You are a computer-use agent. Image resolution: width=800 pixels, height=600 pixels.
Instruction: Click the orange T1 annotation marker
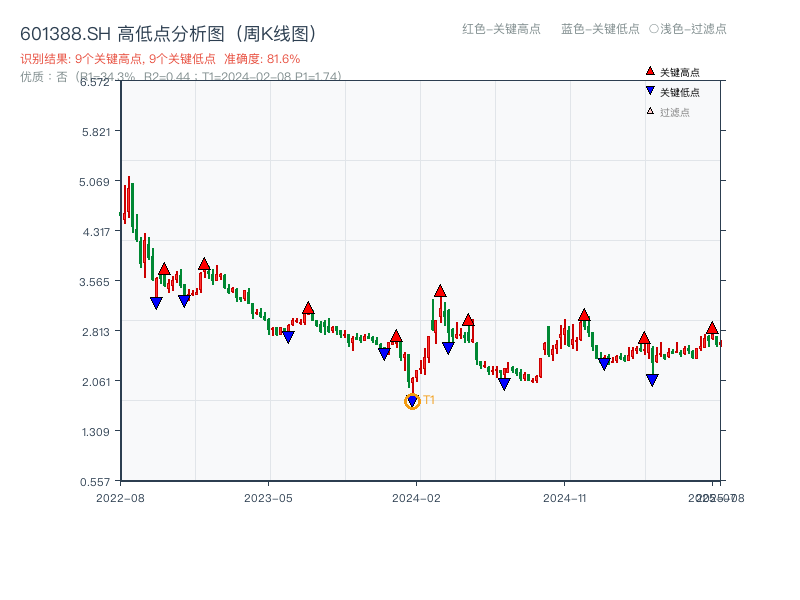pos(428,400)
